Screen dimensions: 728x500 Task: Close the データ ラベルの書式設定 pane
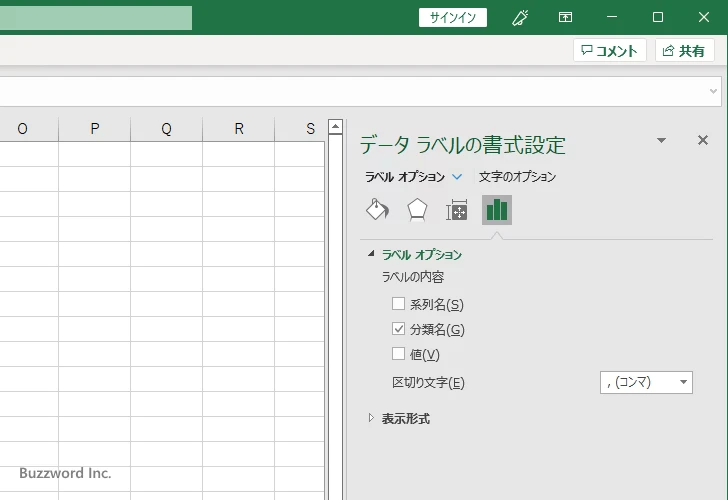(x=702, y=140)
